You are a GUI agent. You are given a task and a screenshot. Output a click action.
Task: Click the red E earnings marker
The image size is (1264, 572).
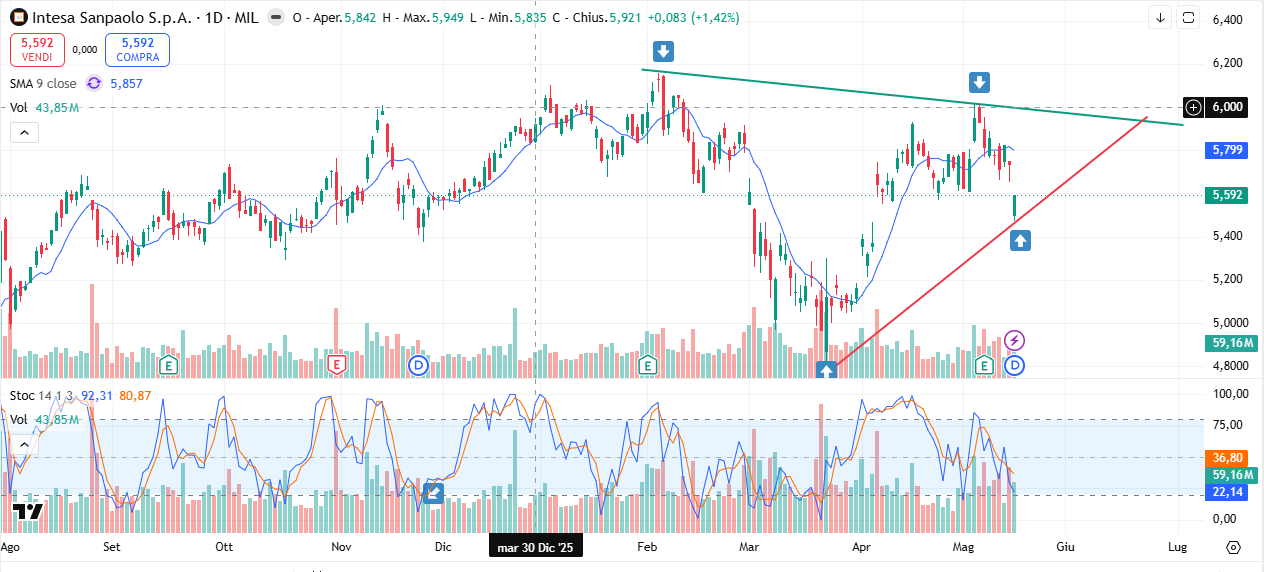click(x=337, y=365)
